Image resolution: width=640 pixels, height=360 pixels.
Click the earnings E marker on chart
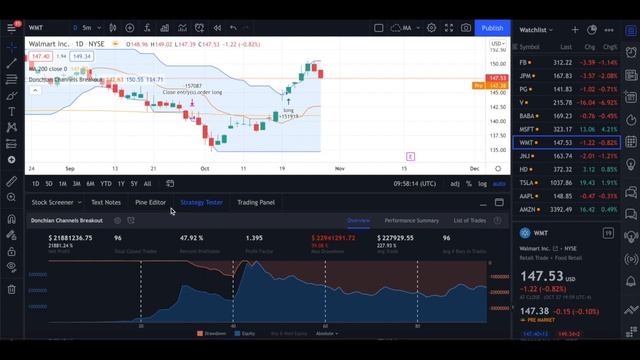(411, 156)
